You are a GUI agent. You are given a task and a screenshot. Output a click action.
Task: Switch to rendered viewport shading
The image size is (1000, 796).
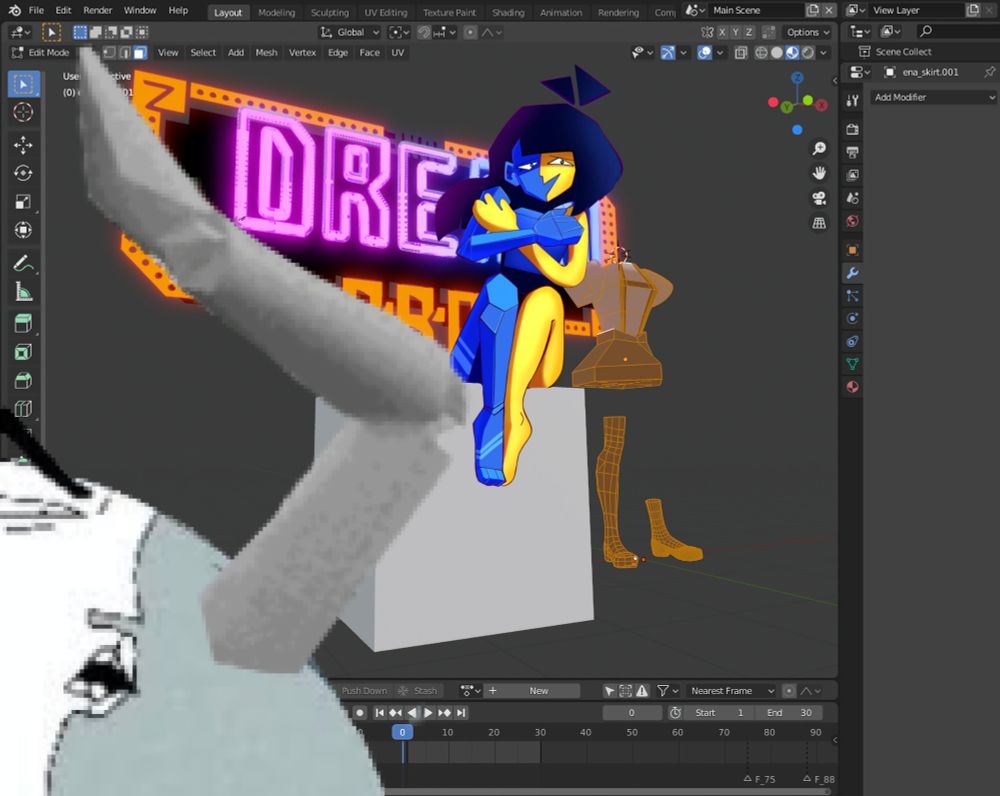pos(807,53)
